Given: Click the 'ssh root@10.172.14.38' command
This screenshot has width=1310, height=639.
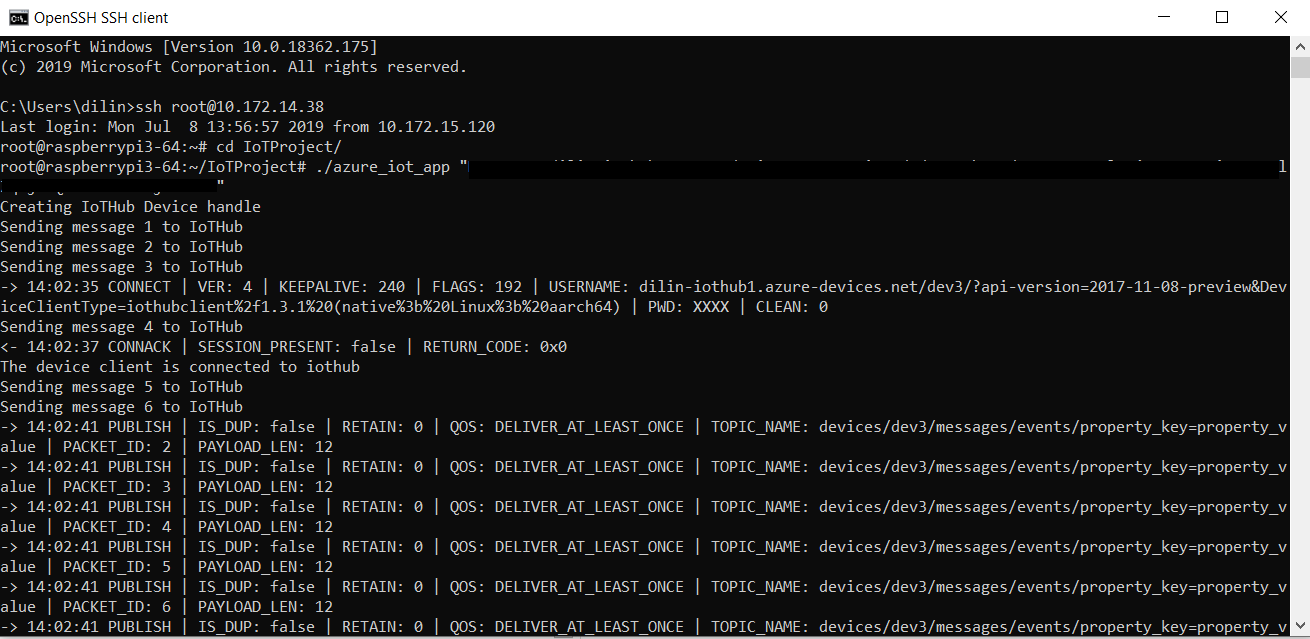Looking at the screenshot, I should point(229,107).
